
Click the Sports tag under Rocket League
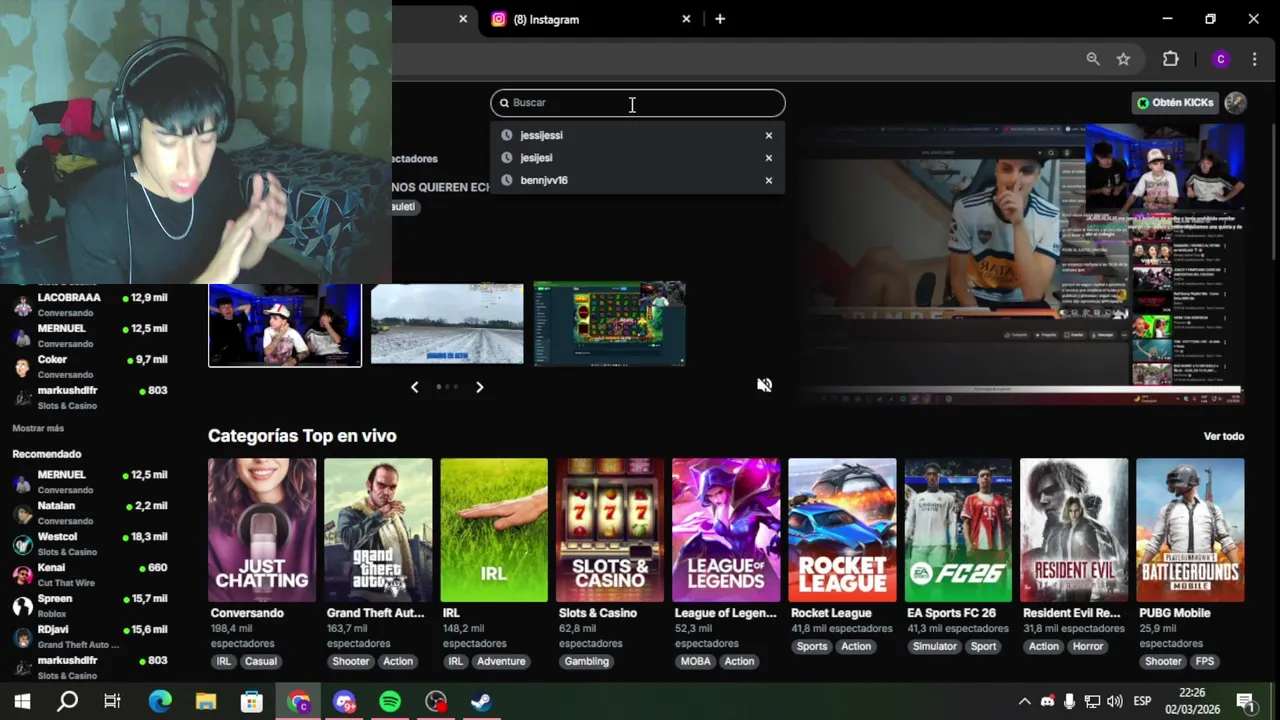coord(812,646)
